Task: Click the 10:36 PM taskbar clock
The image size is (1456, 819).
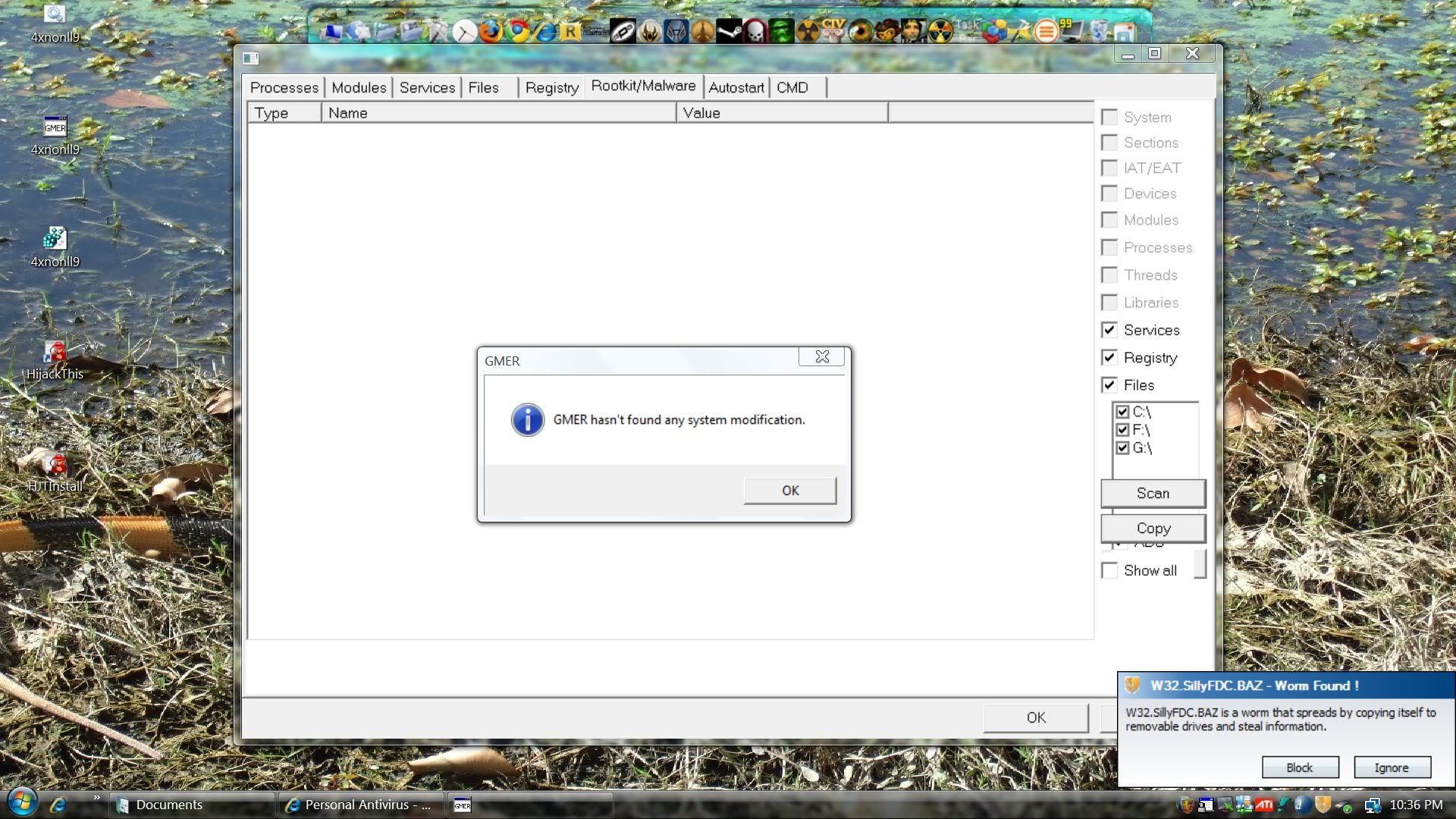Action: click(x=1416, y=805)
